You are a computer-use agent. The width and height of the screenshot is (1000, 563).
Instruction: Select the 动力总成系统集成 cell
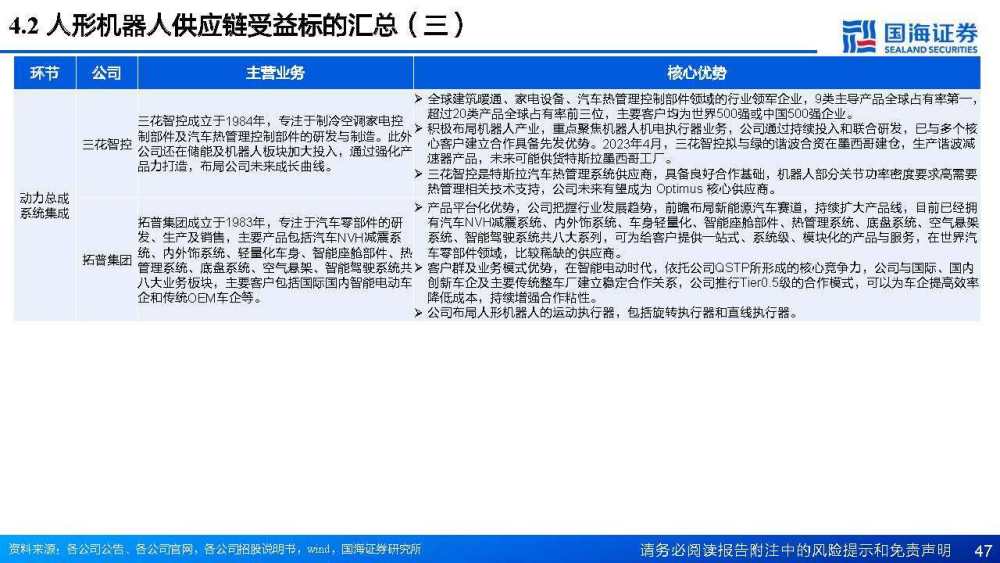point(45,205)
